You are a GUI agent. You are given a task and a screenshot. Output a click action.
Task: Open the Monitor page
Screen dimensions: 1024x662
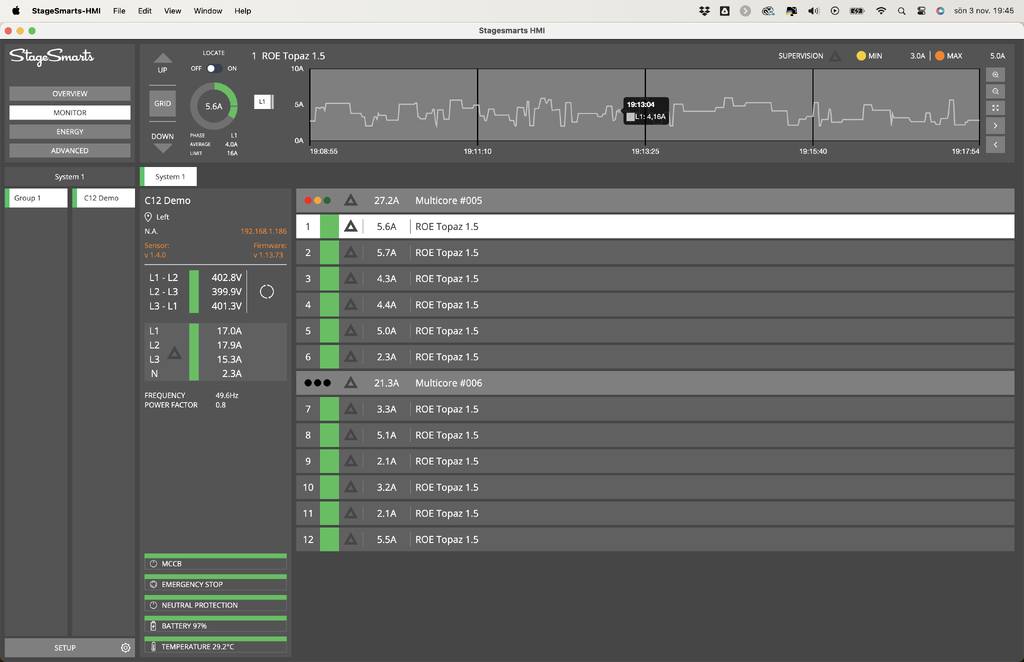pos(70,113)
